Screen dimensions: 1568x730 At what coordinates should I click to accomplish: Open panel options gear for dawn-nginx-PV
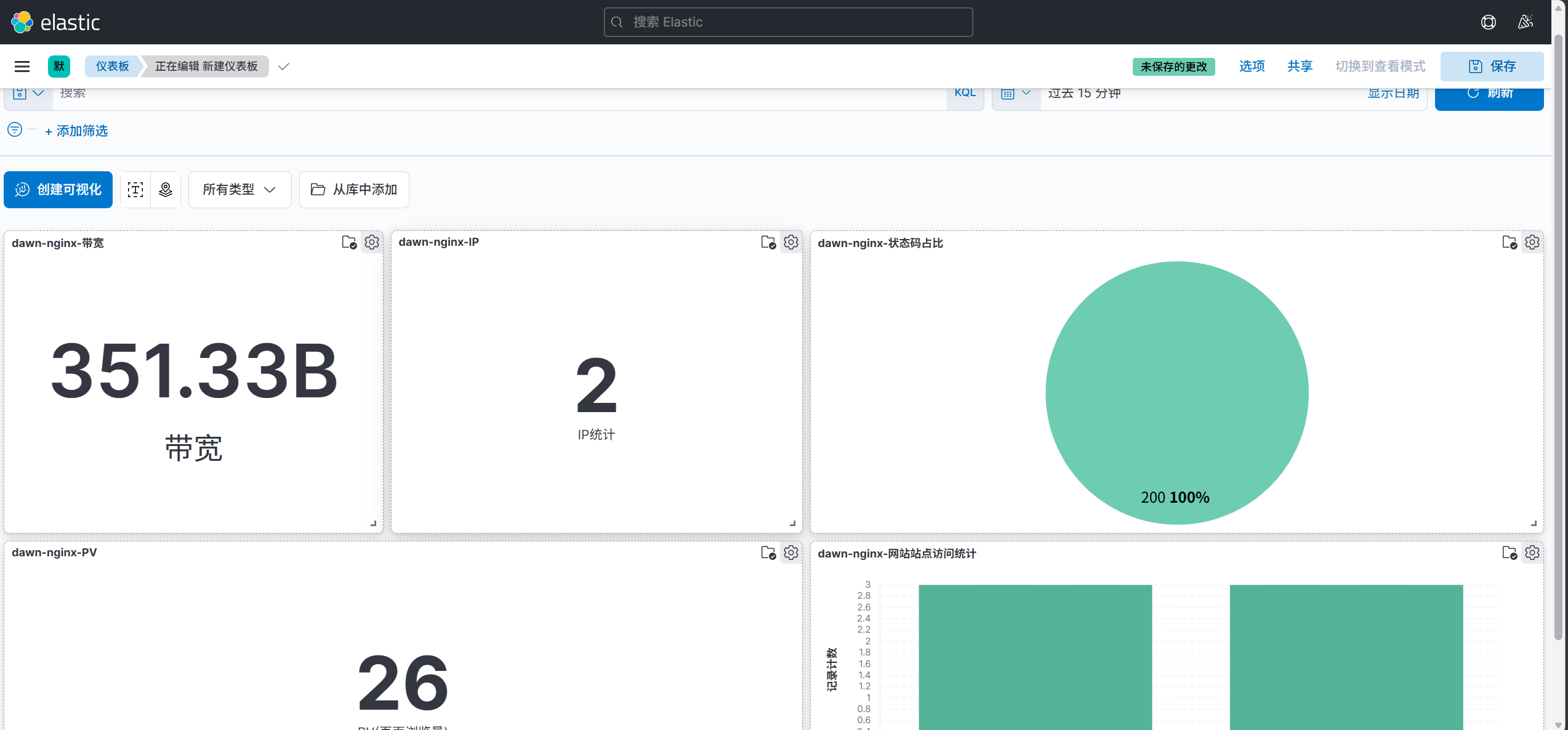(x=791, y=553)
